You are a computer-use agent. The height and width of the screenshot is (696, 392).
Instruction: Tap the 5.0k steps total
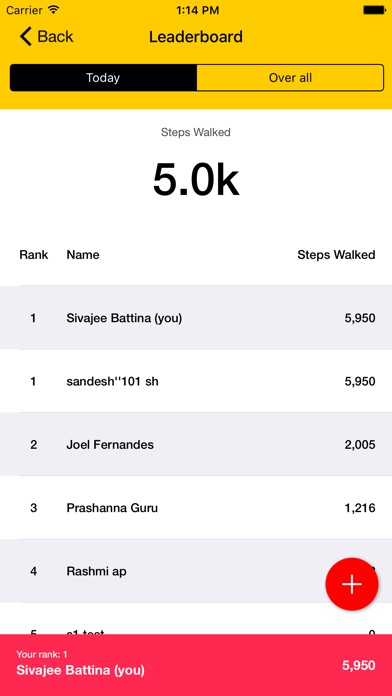coord(196,180)
